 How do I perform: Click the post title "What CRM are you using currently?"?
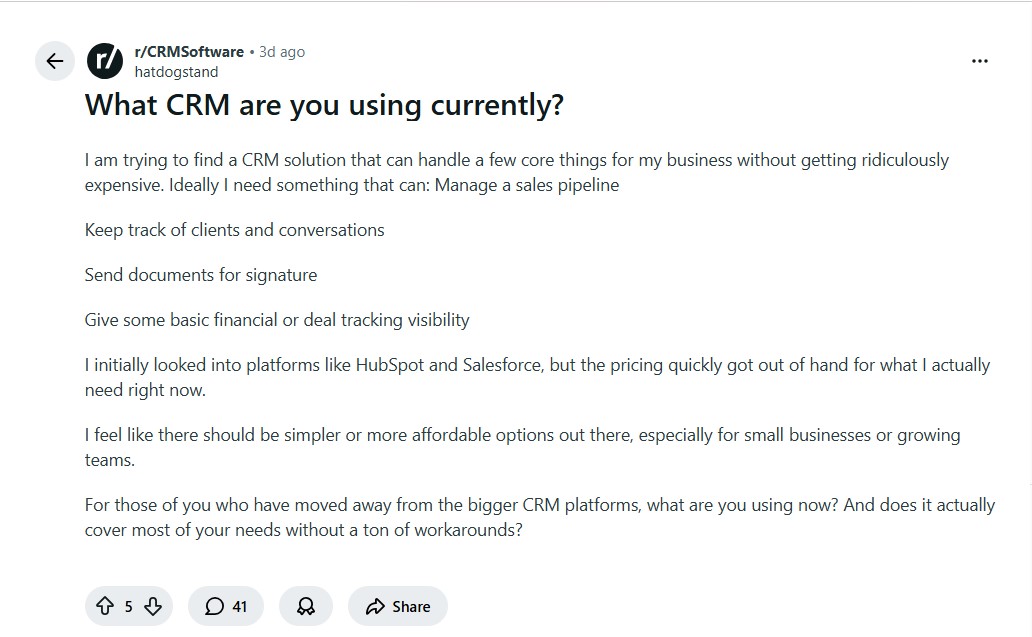[324, 105]
